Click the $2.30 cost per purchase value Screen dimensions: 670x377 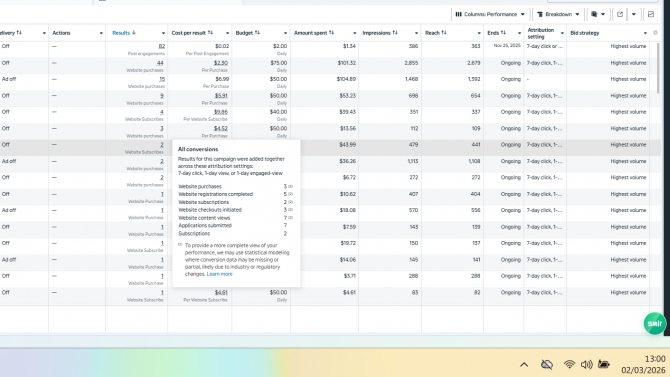pyautogui.click(x=221, y=63)
